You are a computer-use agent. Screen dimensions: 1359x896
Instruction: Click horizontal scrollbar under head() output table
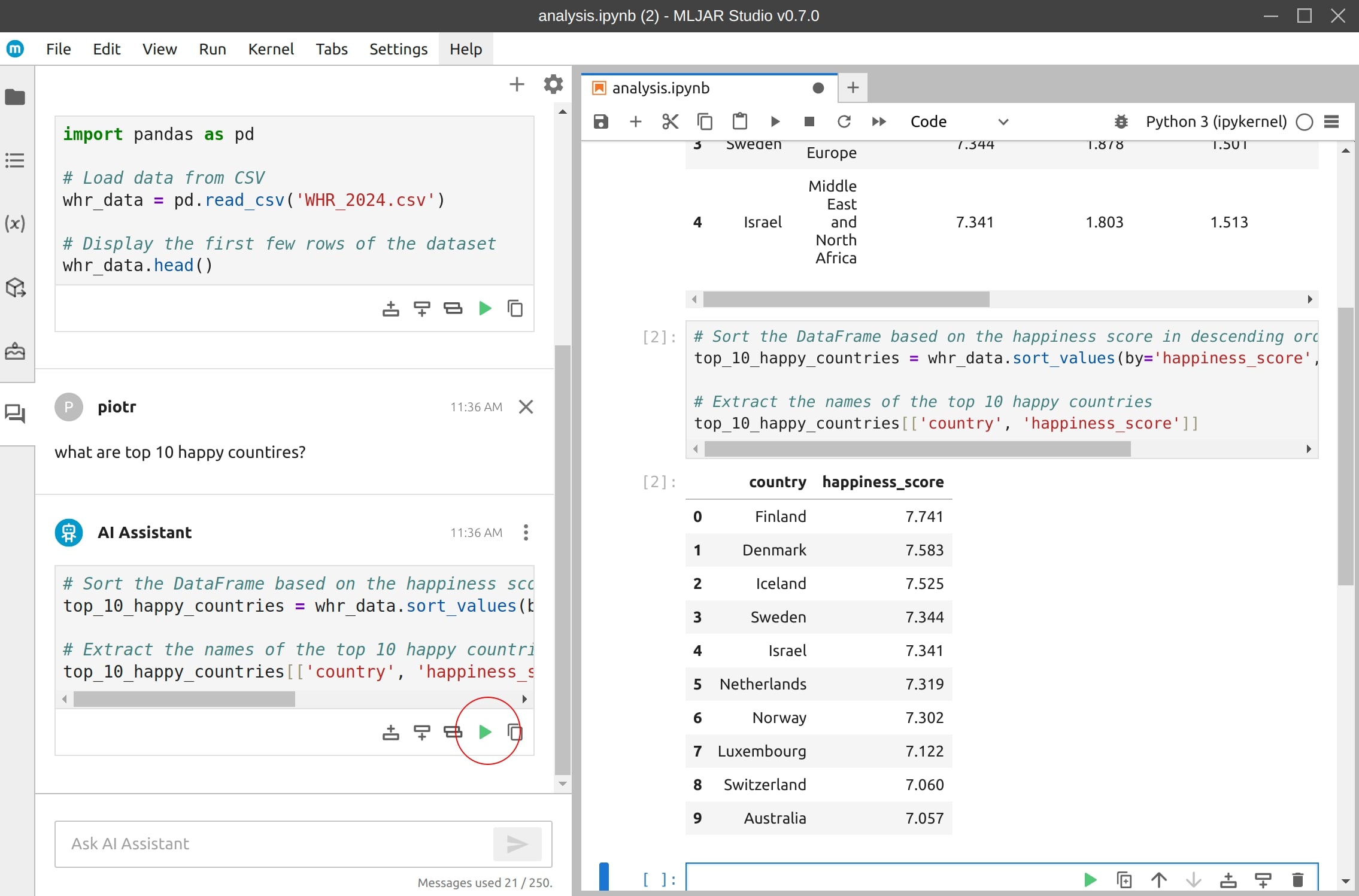tap(846, 299)
